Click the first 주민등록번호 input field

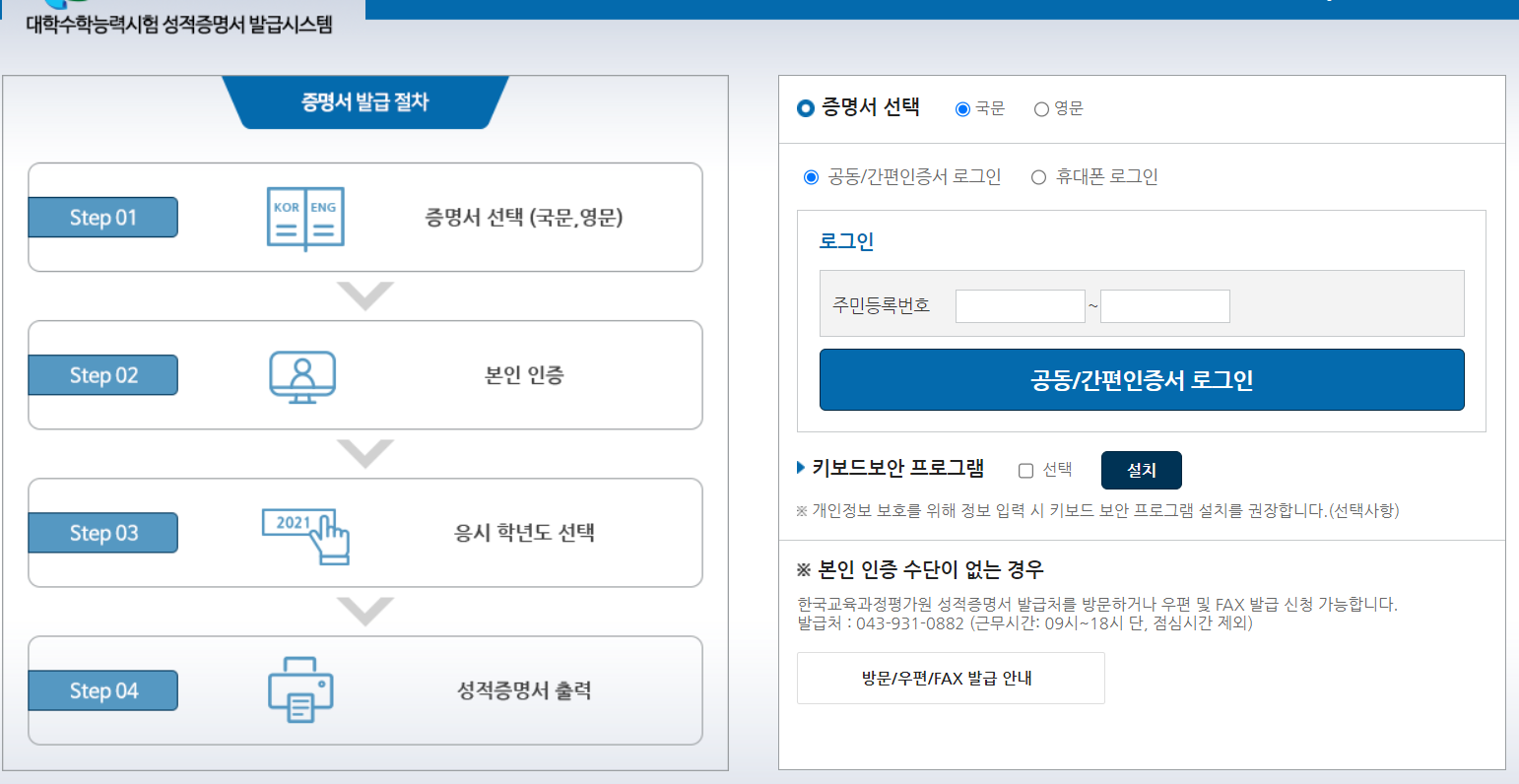click(1020, 305)
